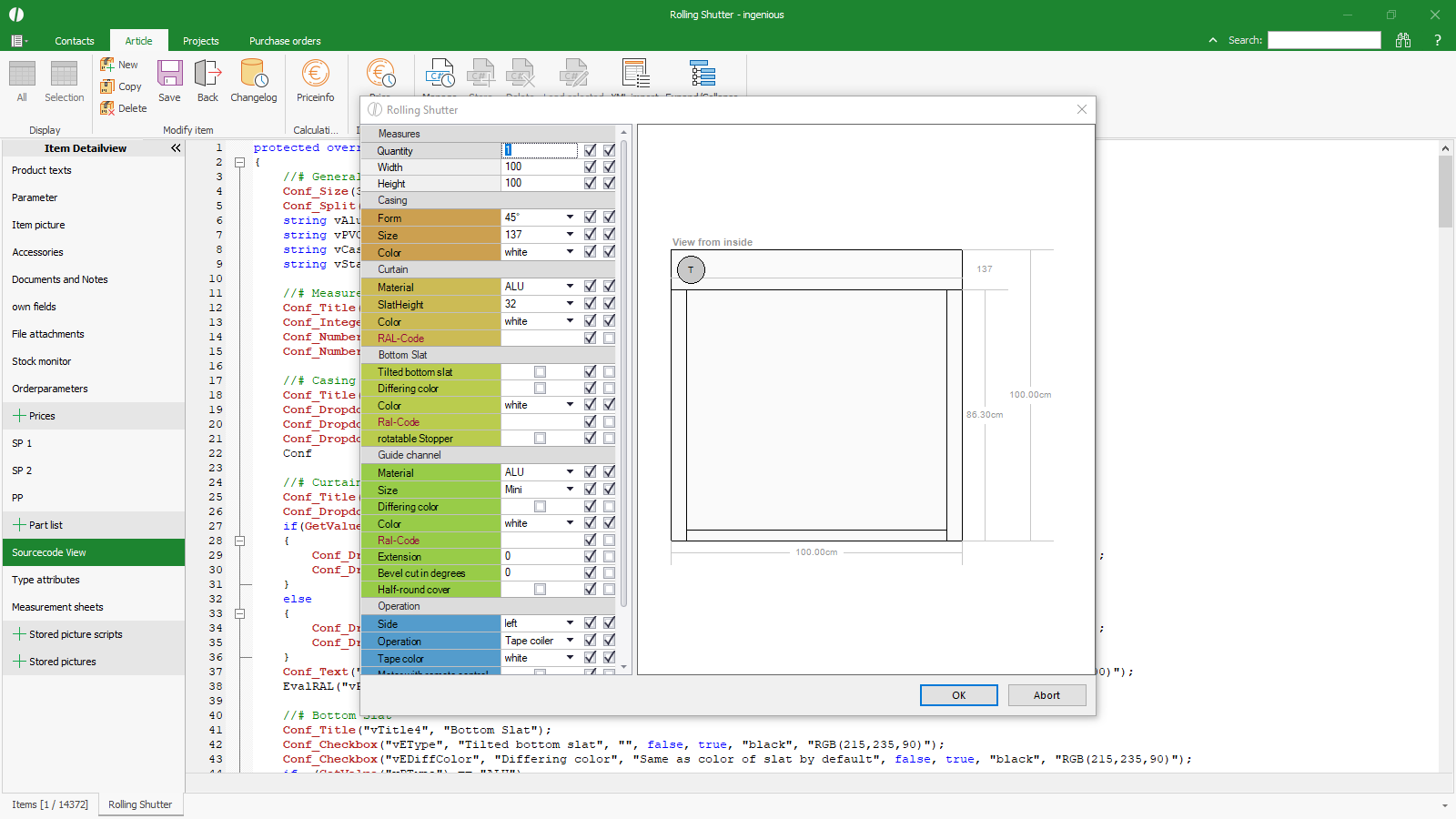Click the properties list vertical scrollbar
Screen dimensions: 1456x819
pos(623,364)
